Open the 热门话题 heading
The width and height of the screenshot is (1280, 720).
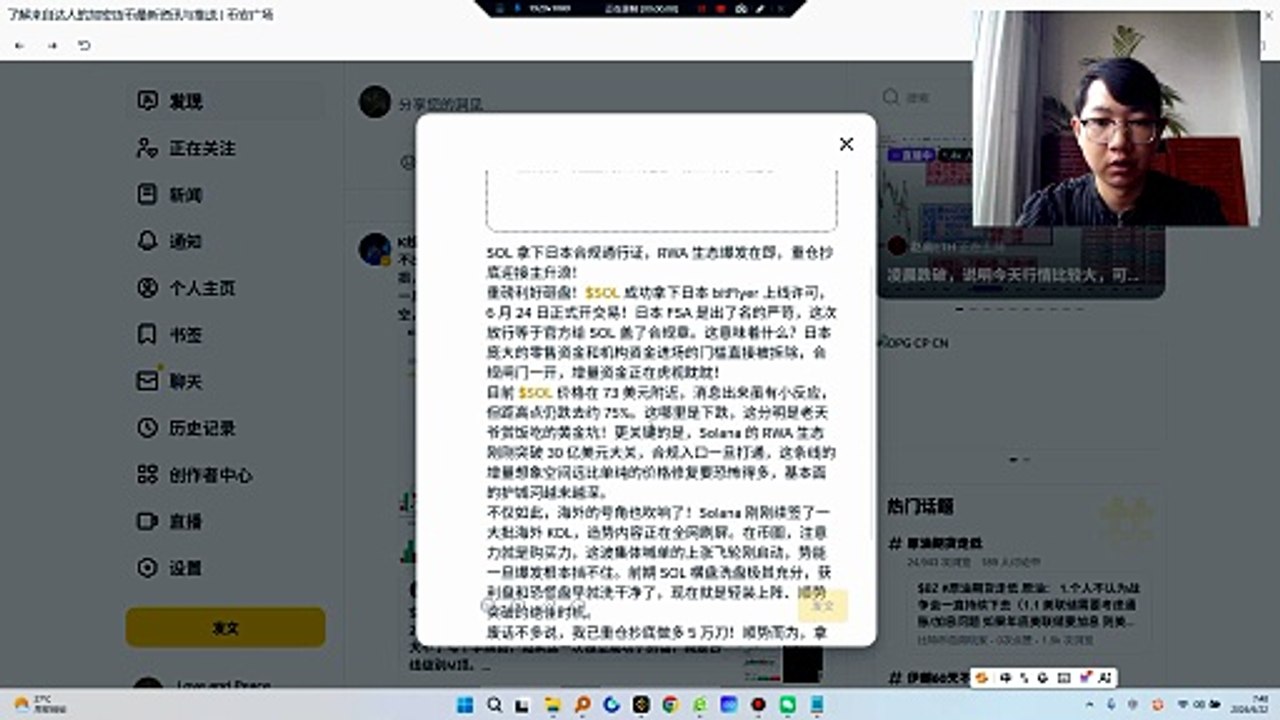click(x=920, y=506)
